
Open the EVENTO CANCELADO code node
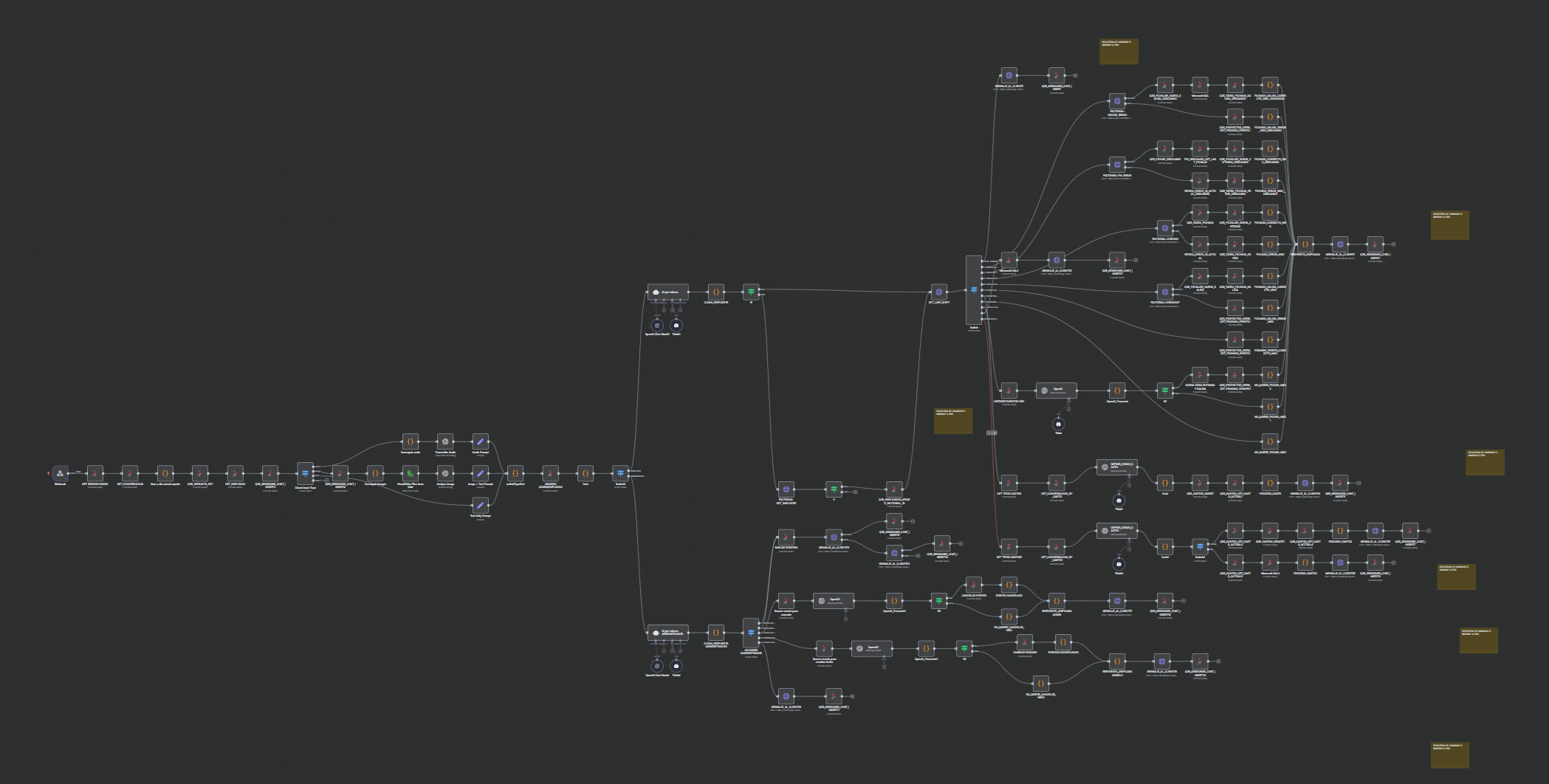1009,585
